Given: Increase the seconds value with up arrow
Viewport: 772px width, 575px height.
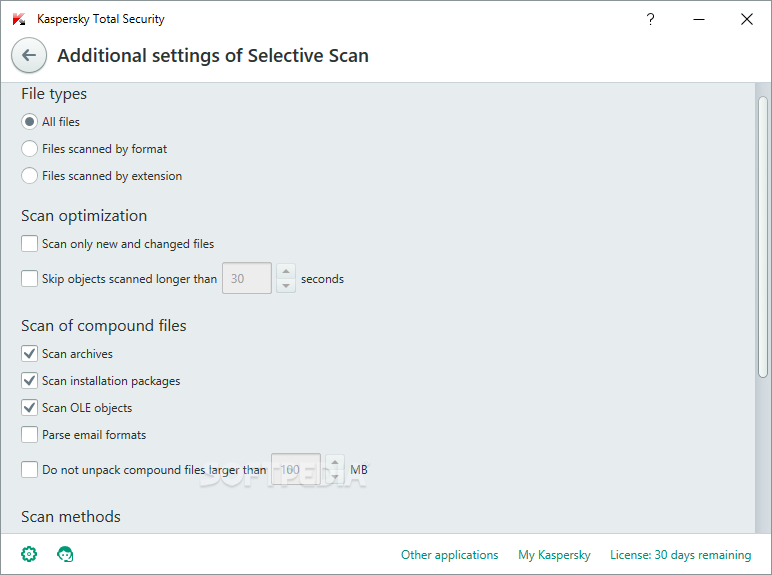Looking at the screenshot, I should click(286, 271).
